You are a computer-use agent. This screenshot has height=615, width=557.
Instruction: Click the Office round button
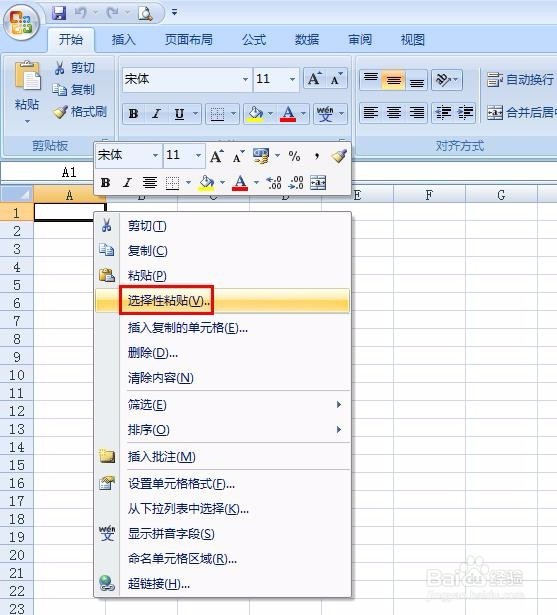(22, 22)
